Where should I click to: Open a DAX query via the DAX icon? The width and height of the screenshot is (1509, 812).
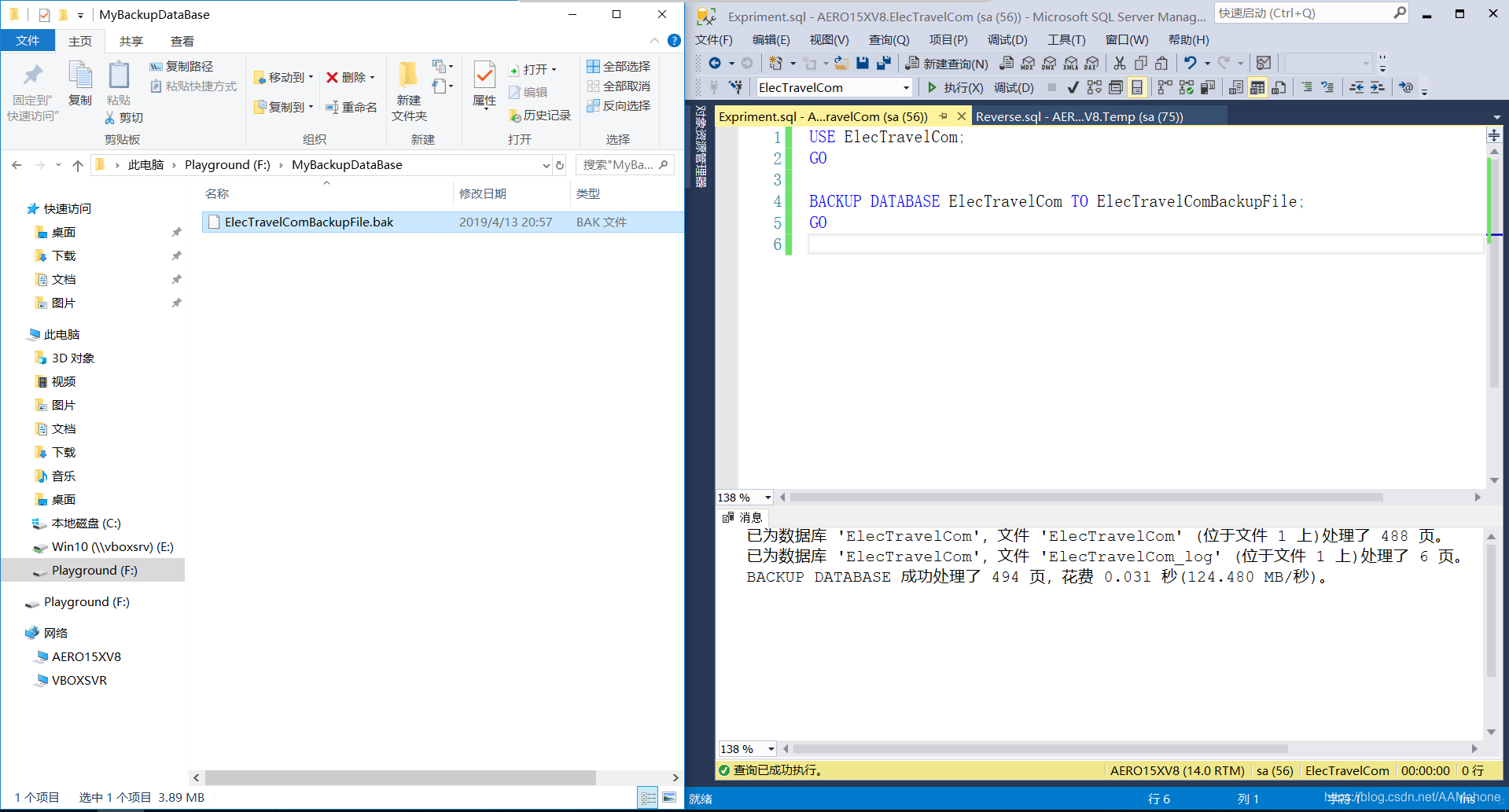click(1091, 63)
